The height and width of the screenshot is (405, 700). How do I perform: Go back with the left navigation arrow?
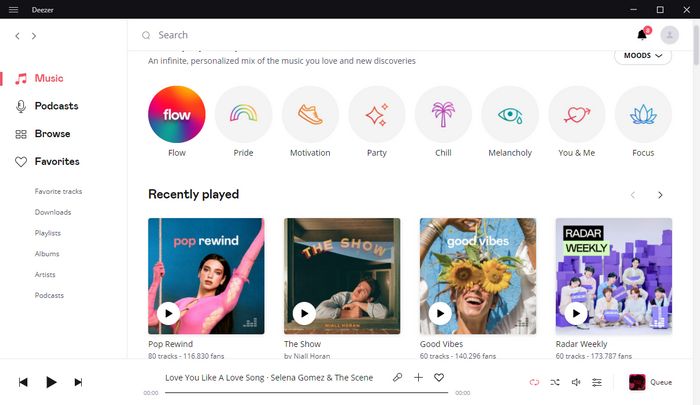17,36
